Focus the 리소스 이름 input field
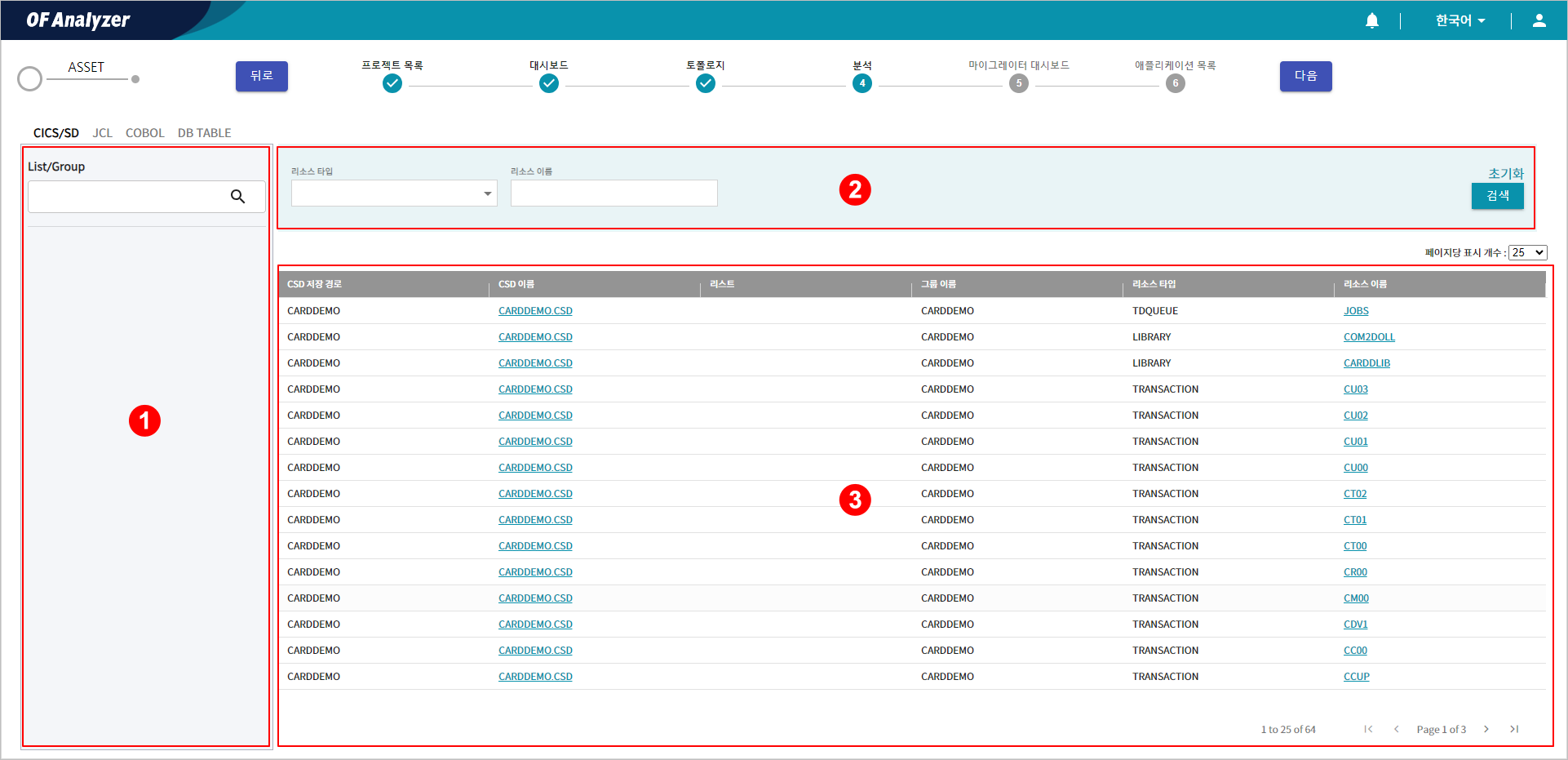 coord(614,193)
